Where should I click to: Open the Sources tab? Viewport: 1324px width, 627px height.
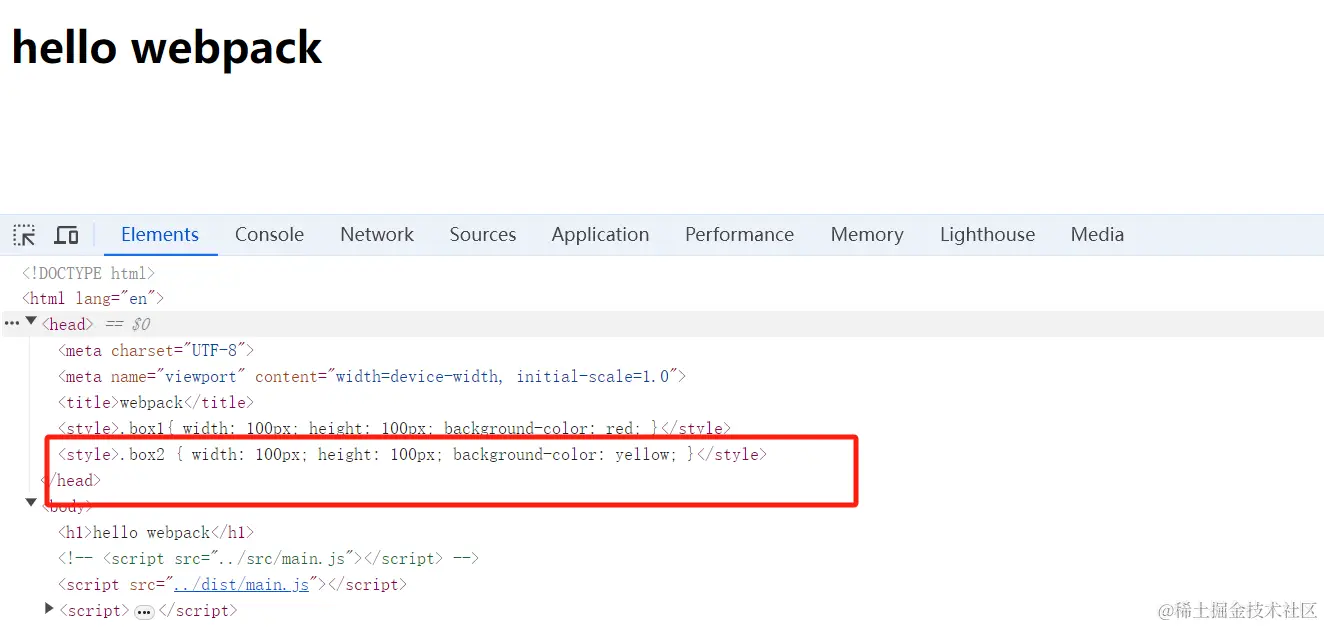(x=483, y=235)
